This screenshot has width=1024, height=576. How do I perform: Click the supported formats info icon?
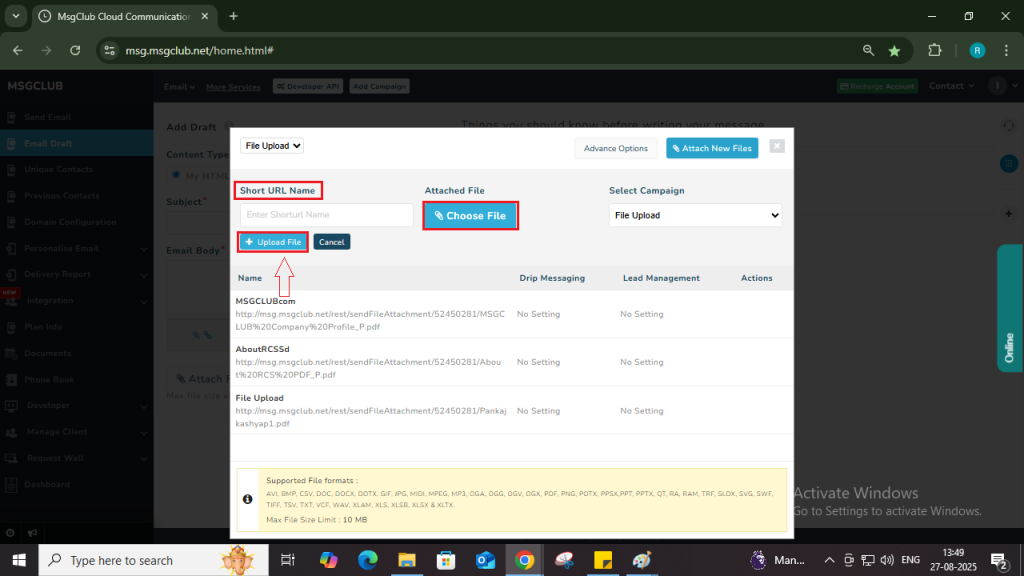click(248, 499)
